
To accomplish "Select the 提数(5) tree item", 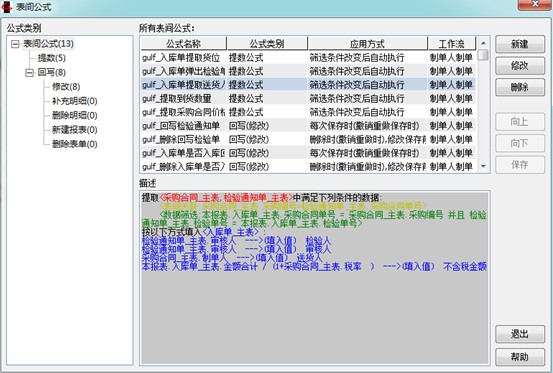I will [51, 58].
